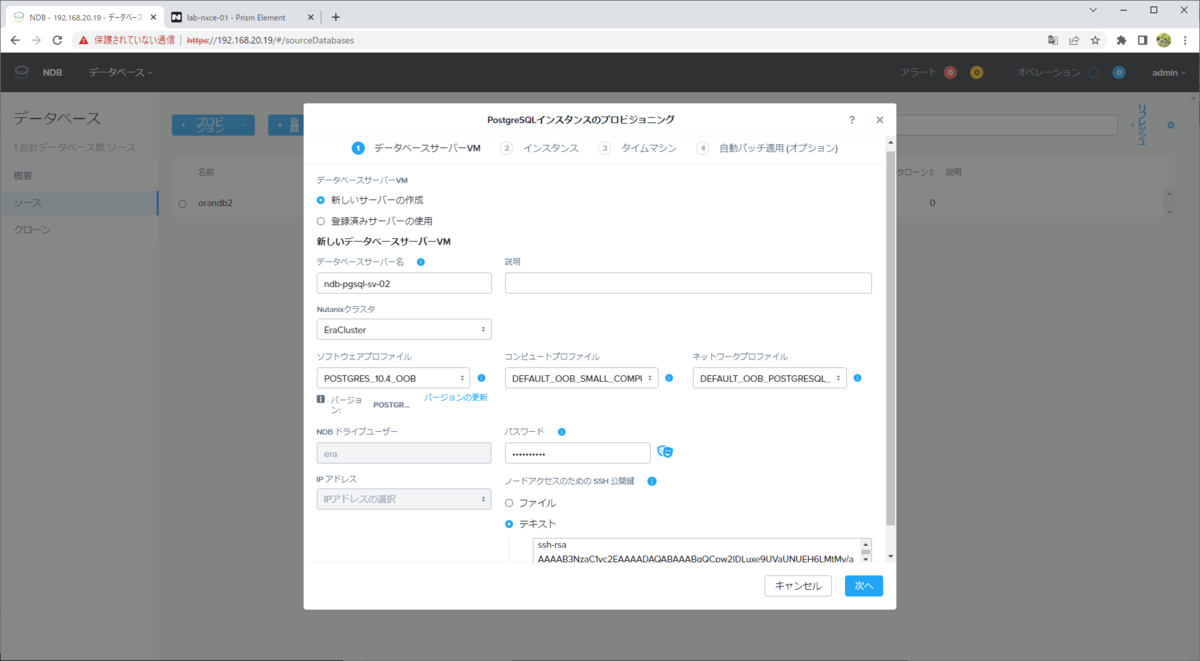Close the PostgreSQL provisioning dialog

point(880,120)
